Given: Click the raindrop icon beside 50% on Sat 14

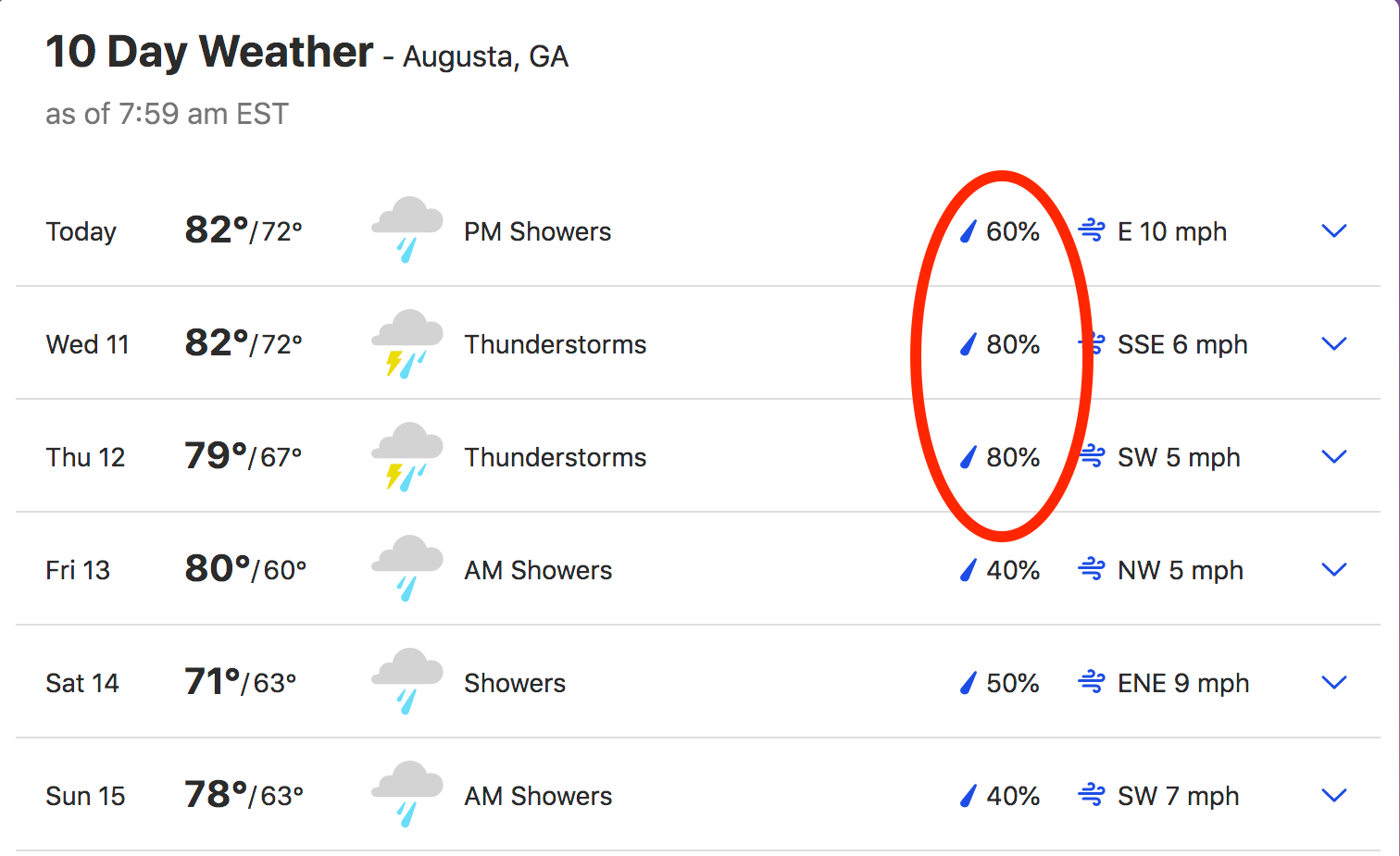Looking at the screenshot, I should click(969, 683).
